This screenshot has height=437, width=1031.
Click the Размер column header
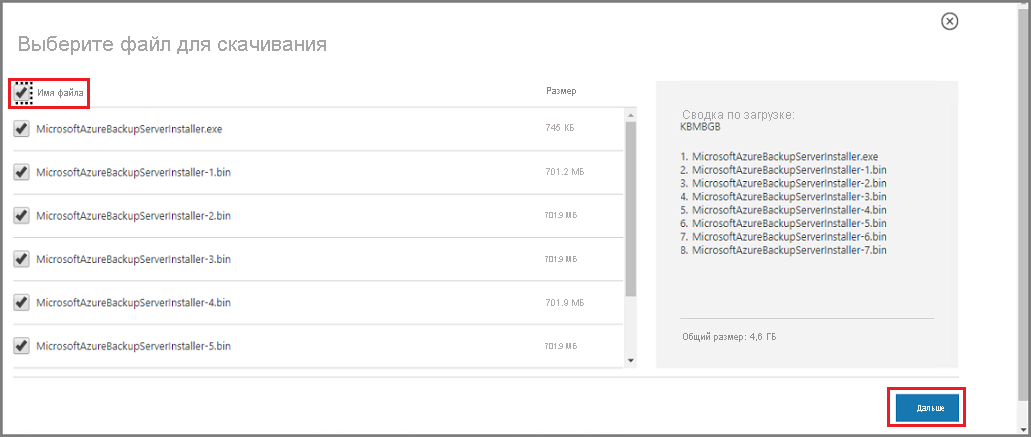(561, 91)
